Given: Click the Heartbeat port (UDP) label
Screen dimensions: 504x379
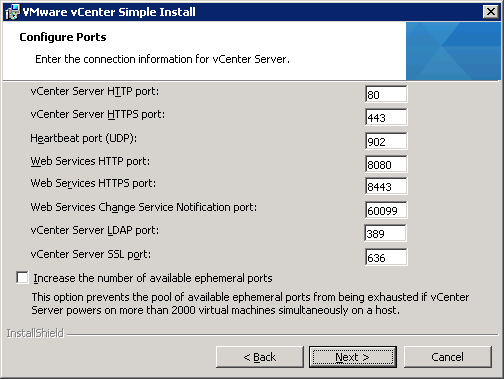Looking at the screenshot, I should click(x=83, y=138).
